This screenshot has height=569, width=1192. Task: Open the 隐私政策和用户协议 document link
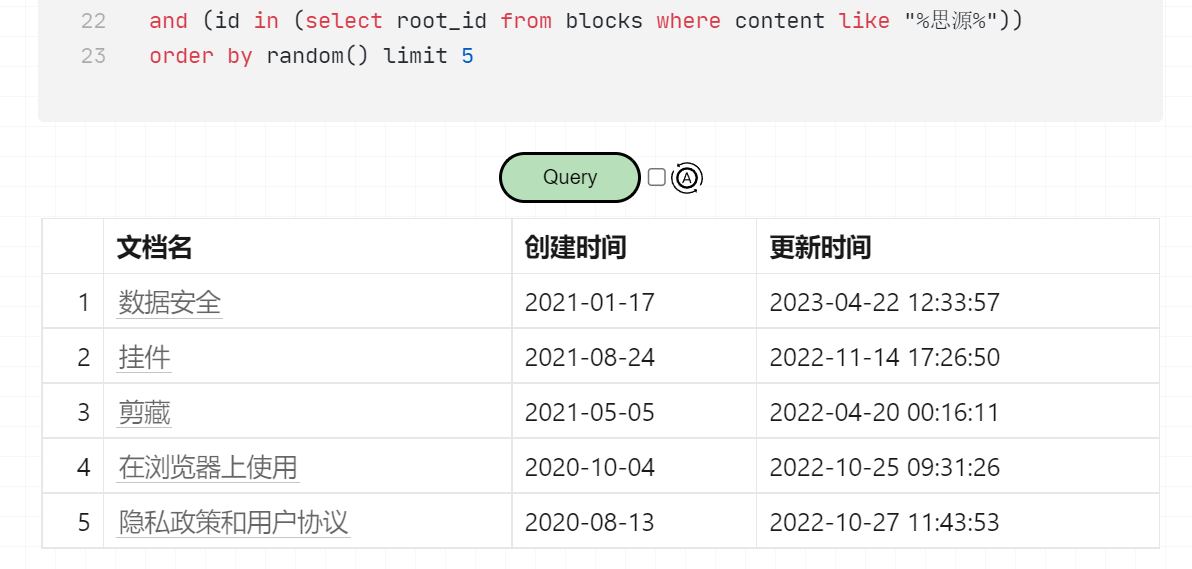point(233,522)
